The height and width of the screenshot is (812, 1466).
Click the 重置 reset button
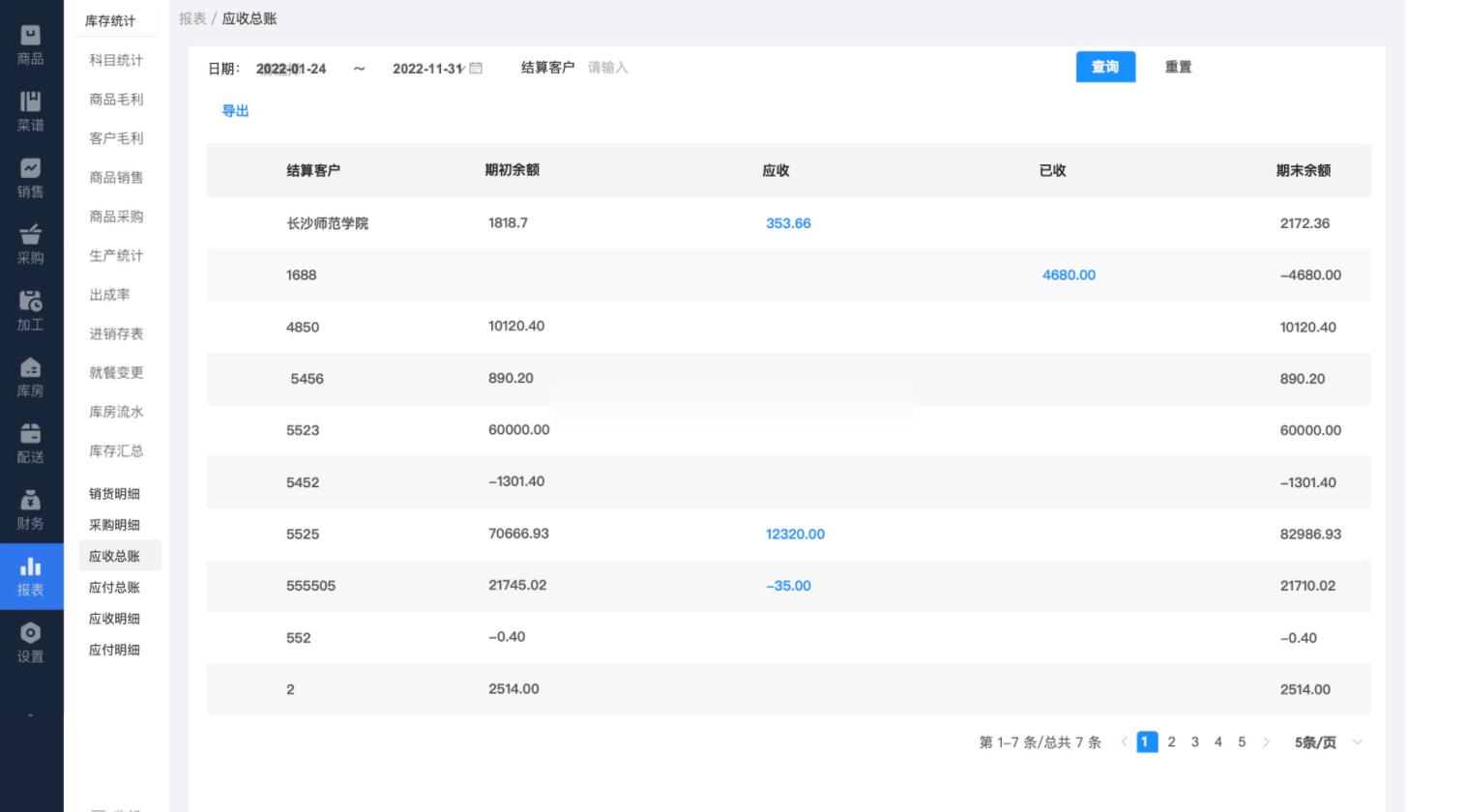[1178, 67]
